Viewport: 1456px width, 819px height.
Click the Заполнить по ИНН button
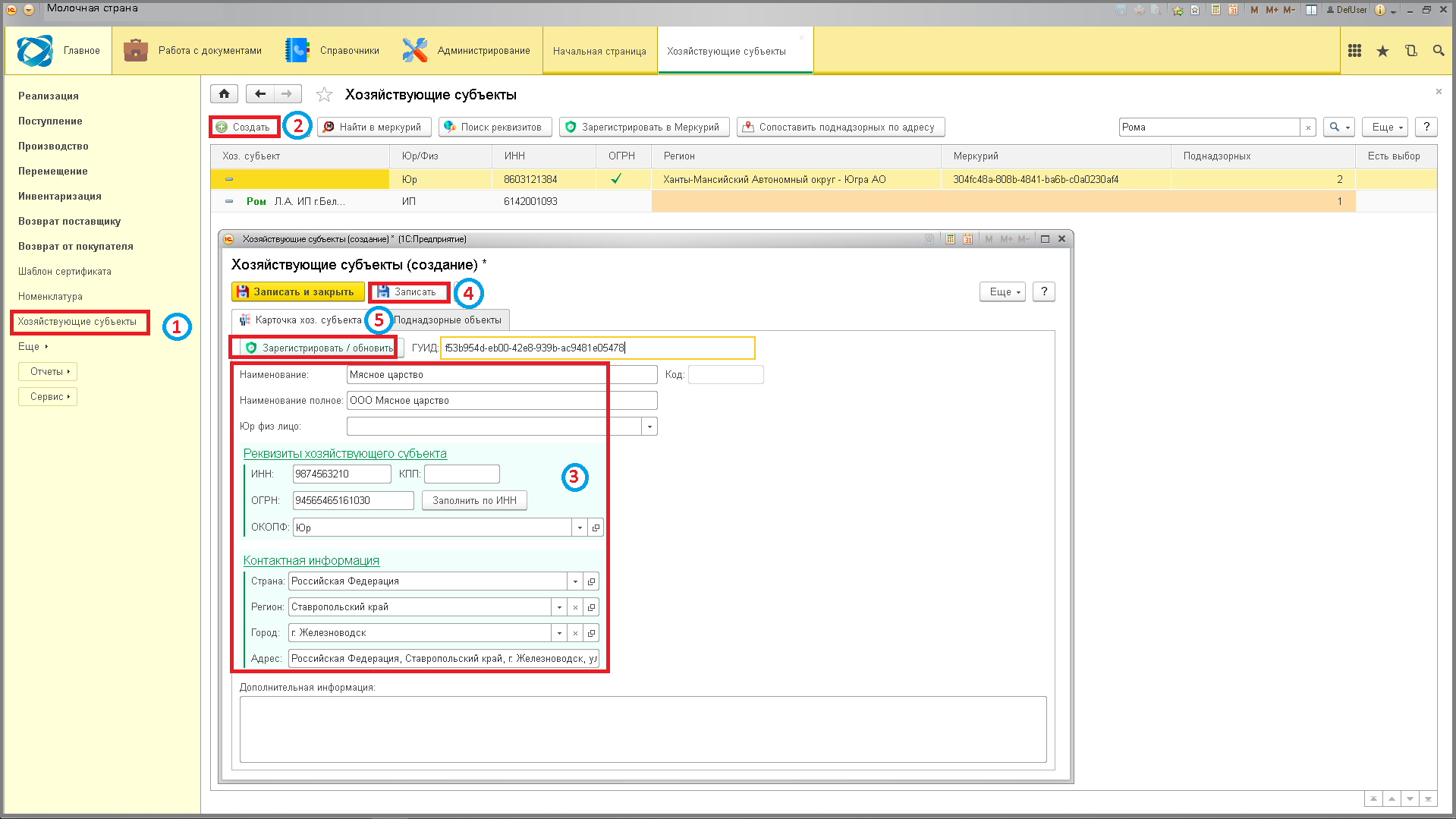pos(474,501)
